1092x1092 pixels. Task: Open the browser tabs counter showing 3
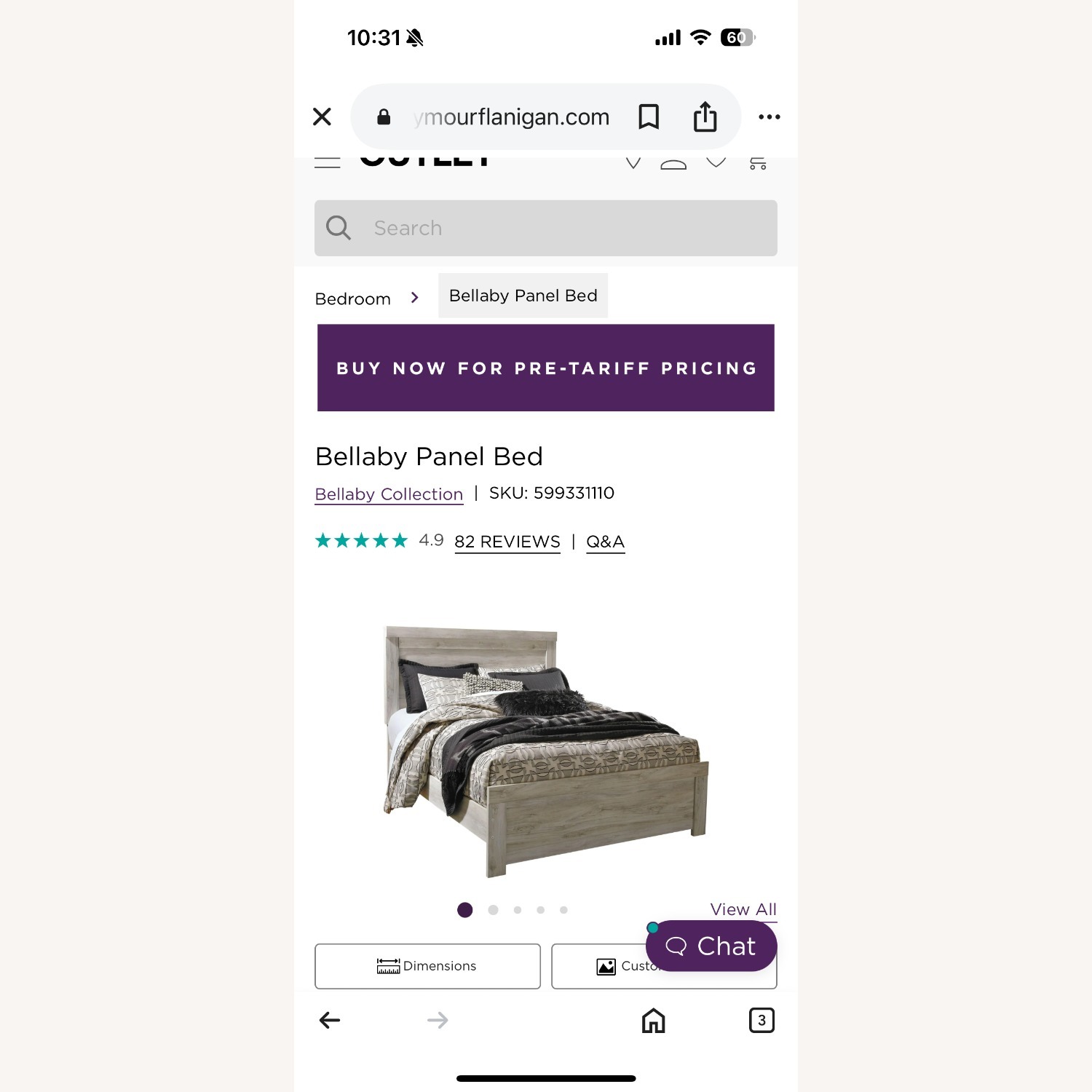point(762,1021)
